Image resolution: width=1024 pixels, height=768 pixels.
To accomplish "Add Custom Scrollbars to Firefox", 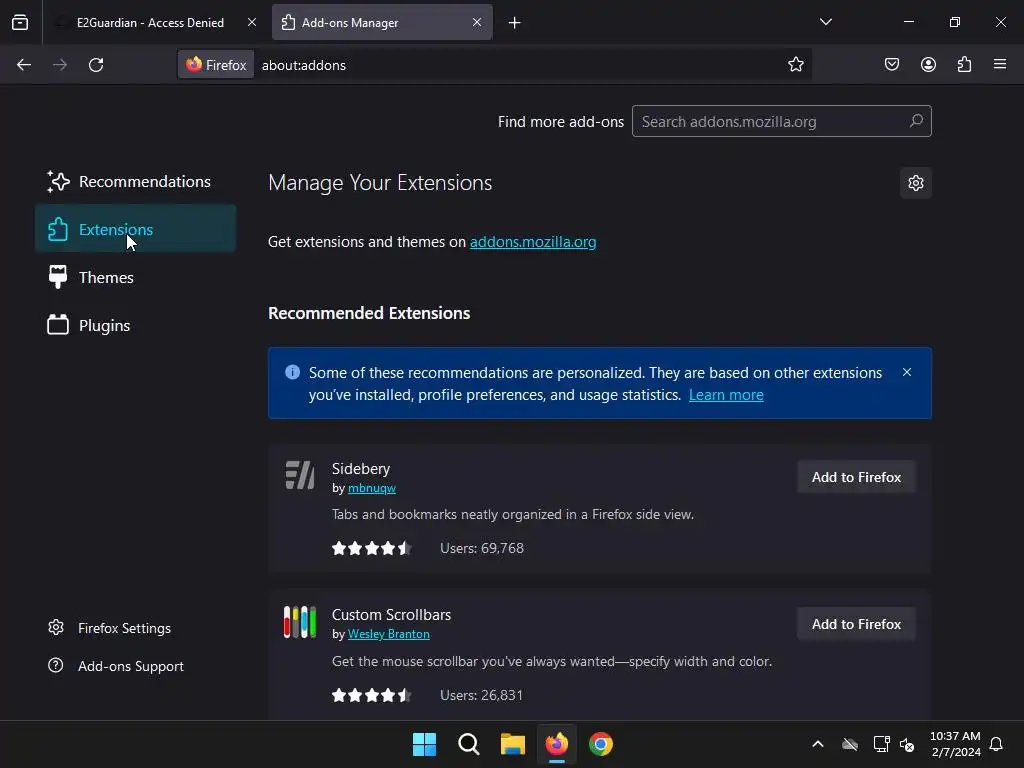I will [856, 624].
